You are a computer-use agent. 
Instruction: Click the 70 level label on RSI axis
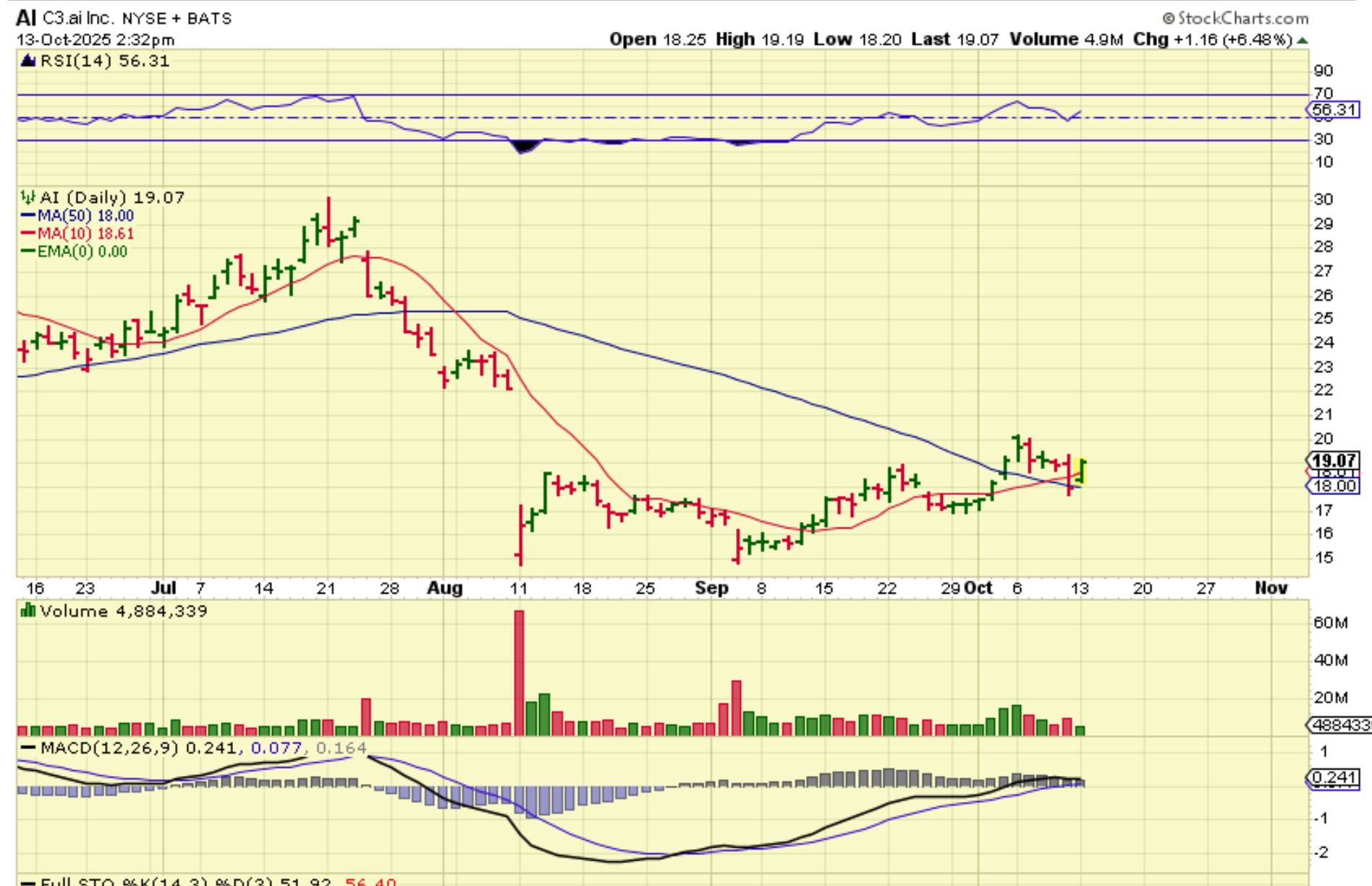(1324, 93)
